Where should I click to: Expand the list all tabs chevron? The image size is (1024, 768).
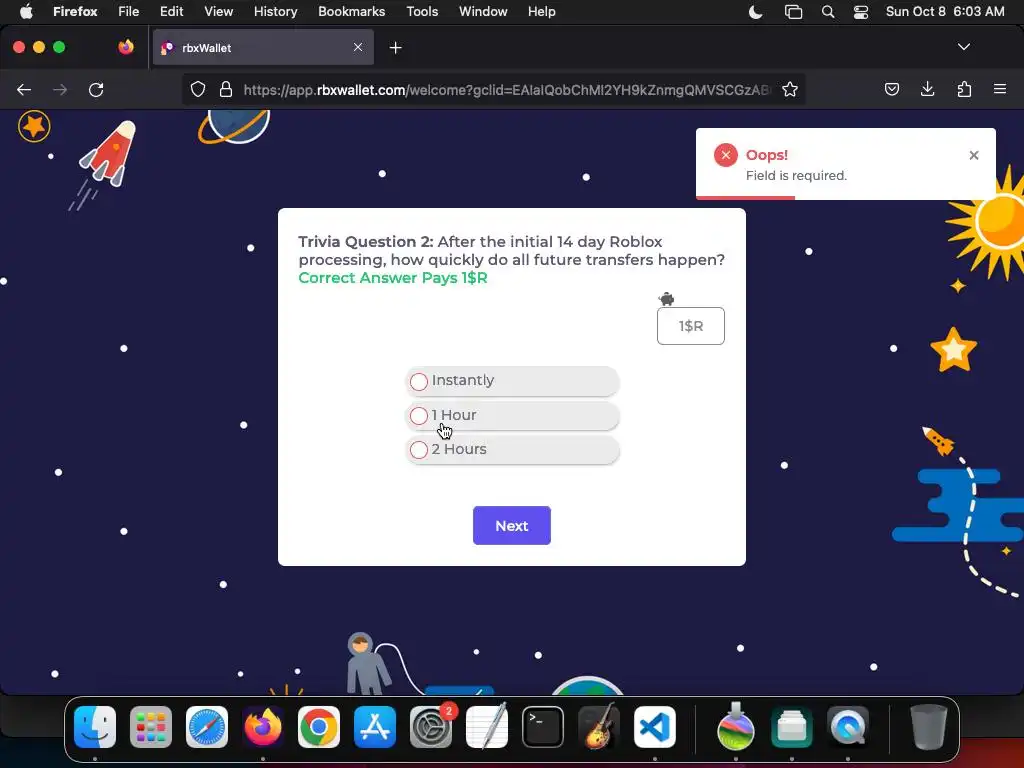[963, 47]
